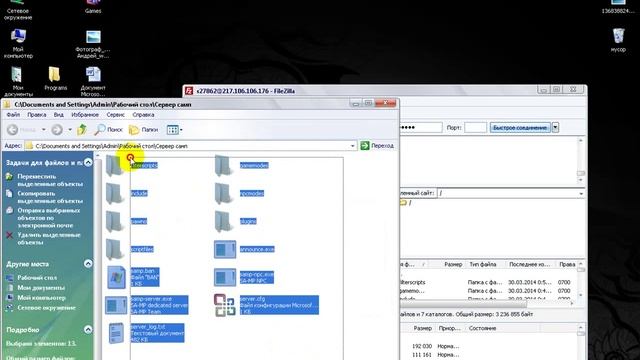Click the Explorer Forward arrow button
Viewport: 640px width, 360px height.
(x=57, y=130)
